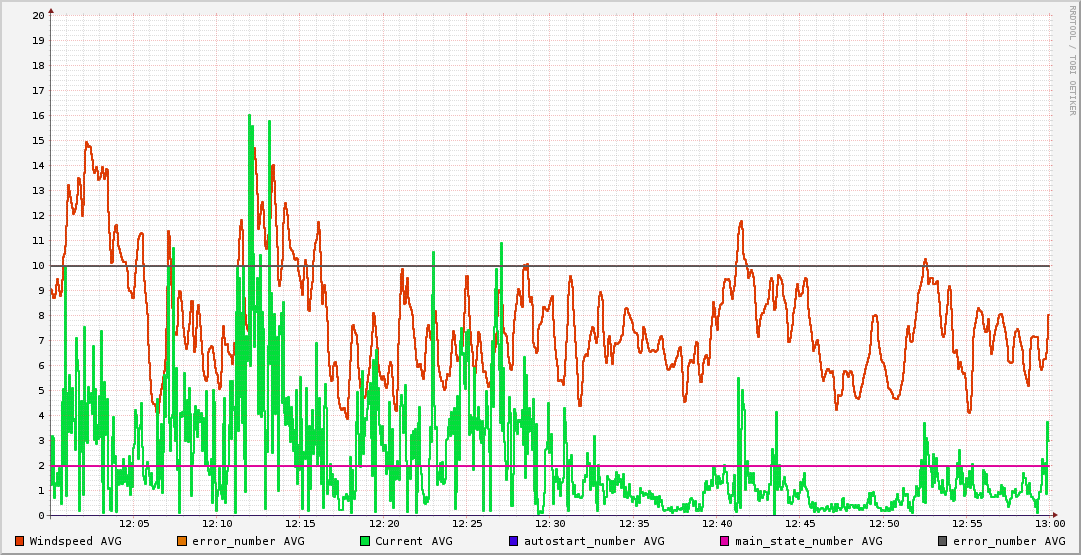Image resolution: width=1081 pixels, height=555 pixels.
Task: Click the 12:05 time axis label
Action: [134, 524]
